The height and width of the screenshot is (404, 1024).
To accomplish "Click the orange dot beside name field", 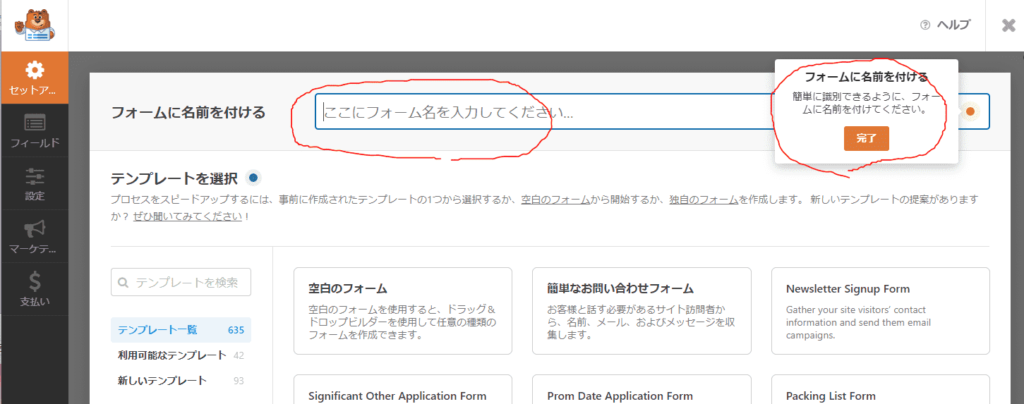I will click(x=970, y=112).
